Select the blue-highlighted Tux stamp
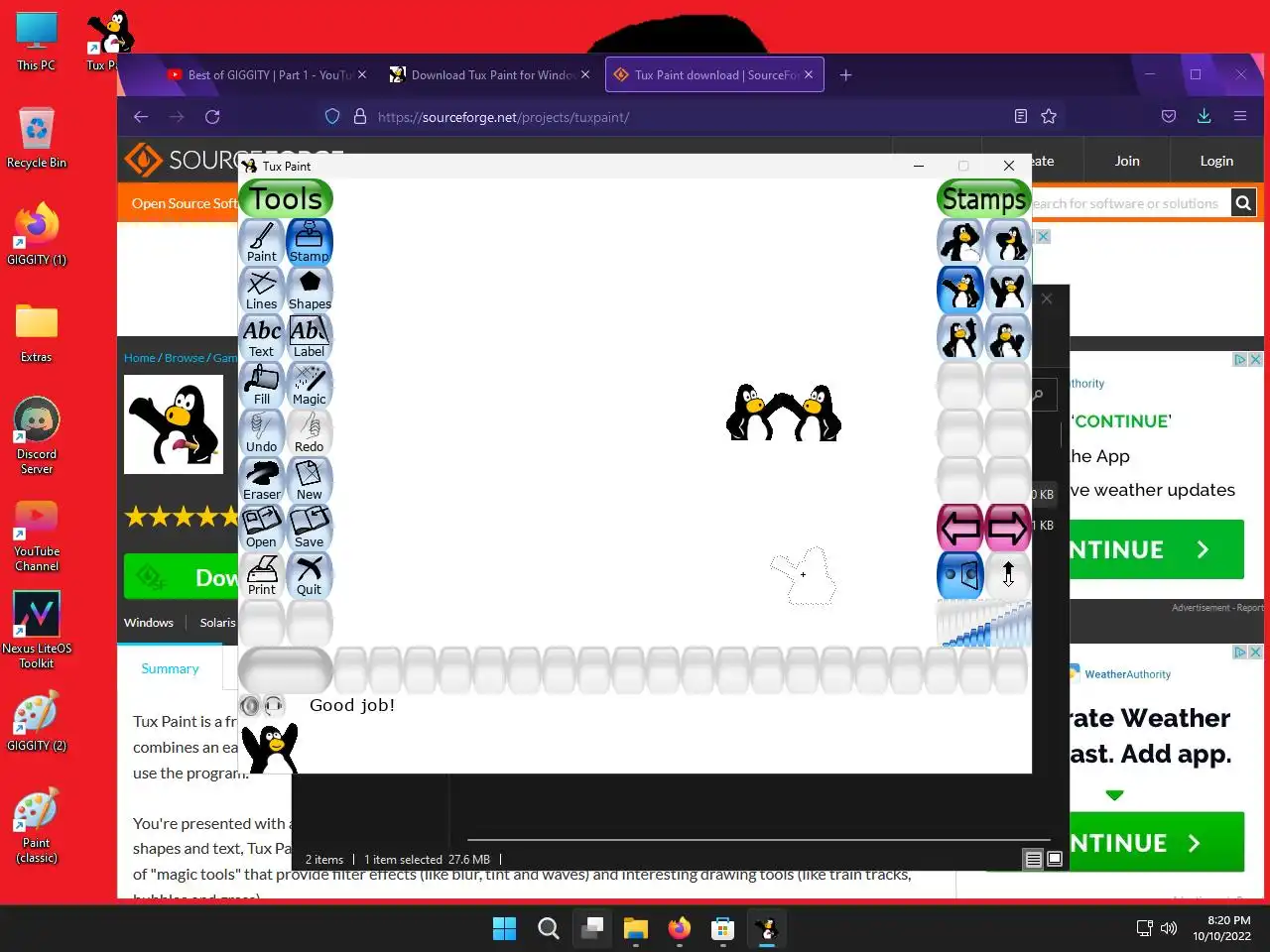The width and height of the screenshot is (1270, 952). 960,290
